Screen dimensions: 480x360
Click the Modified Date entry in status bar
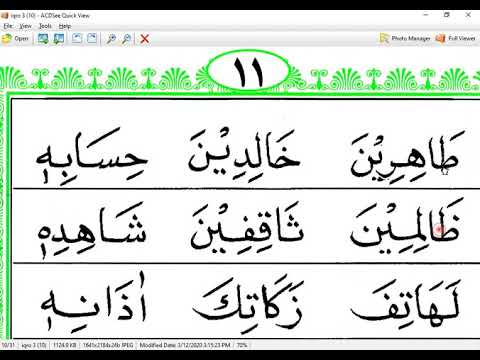point(185,345)
